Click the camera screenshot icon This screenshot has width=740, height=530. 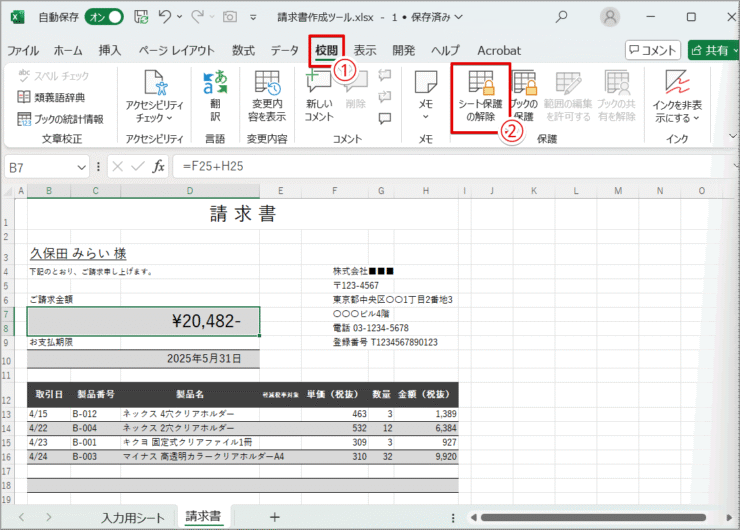230,17
